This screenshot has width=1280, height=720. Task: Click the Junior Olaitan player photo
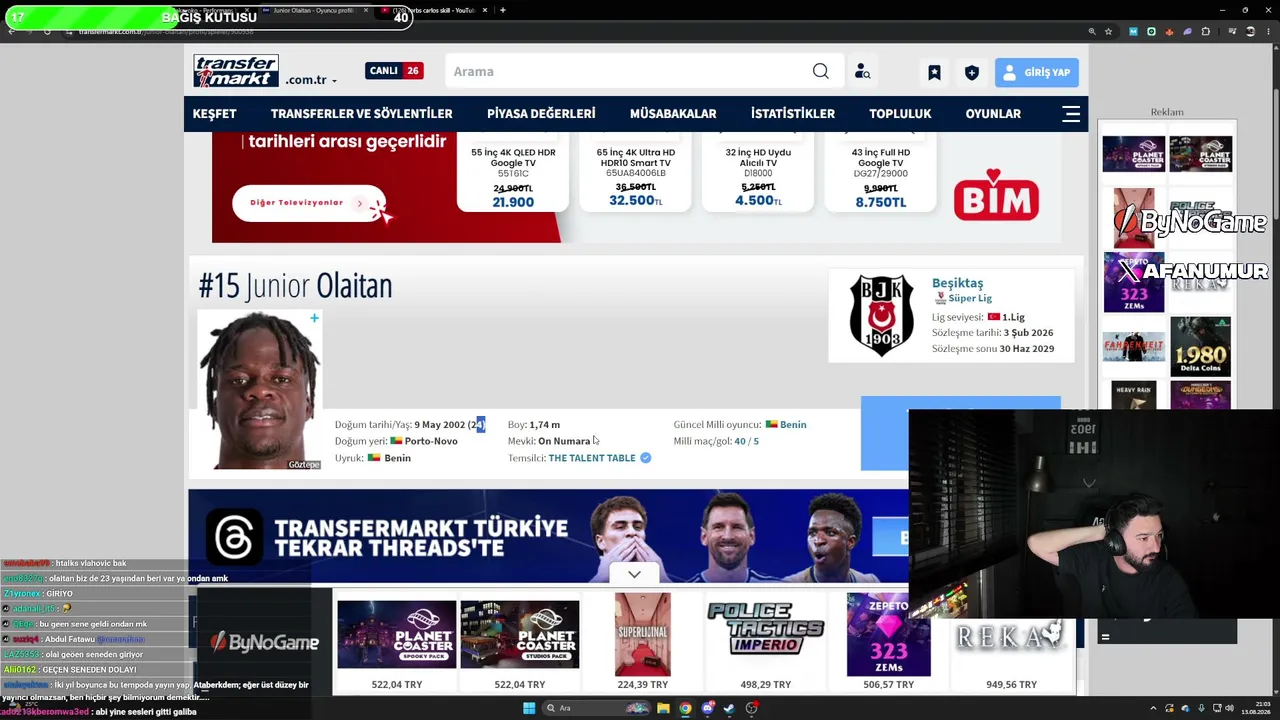(x=259, y=390)
